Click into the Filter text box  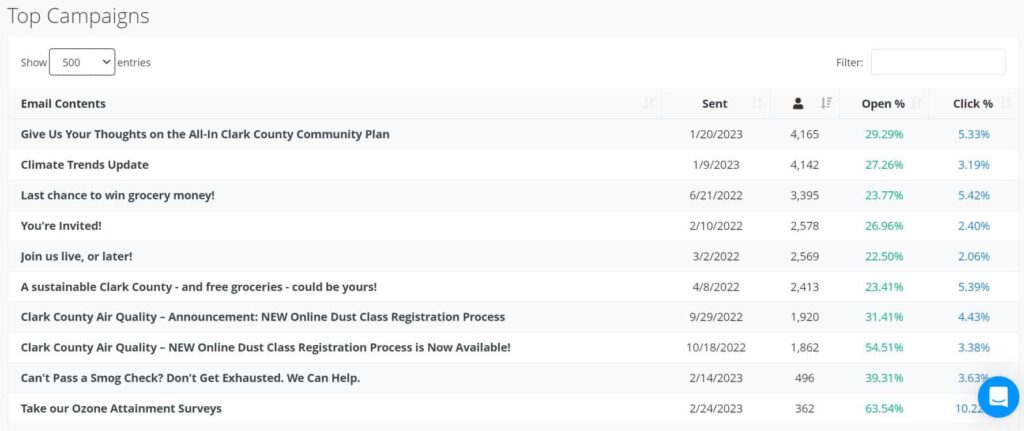937,62
